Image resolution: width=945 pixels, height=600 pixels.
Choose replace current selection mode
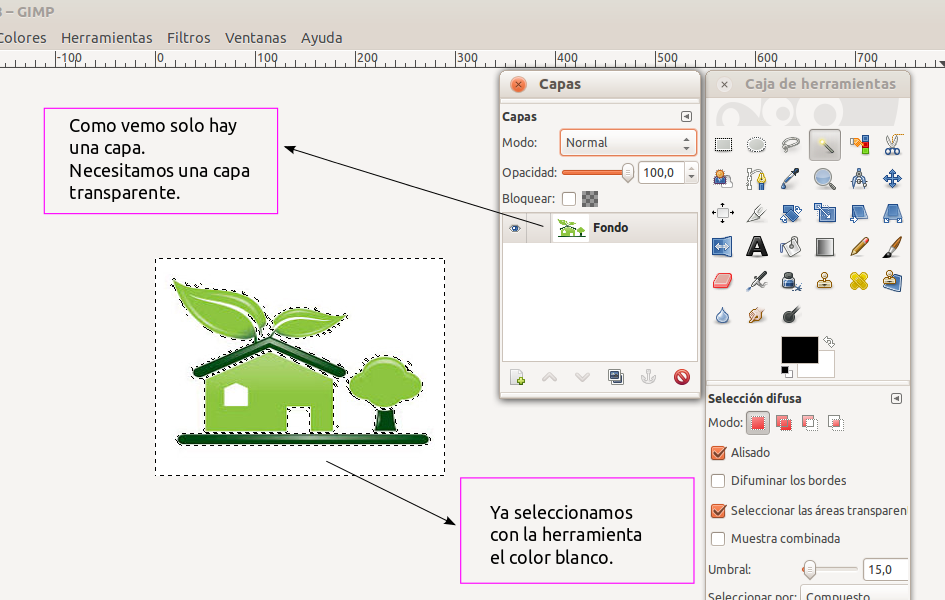pyautogui.click(x=758, y=423)
